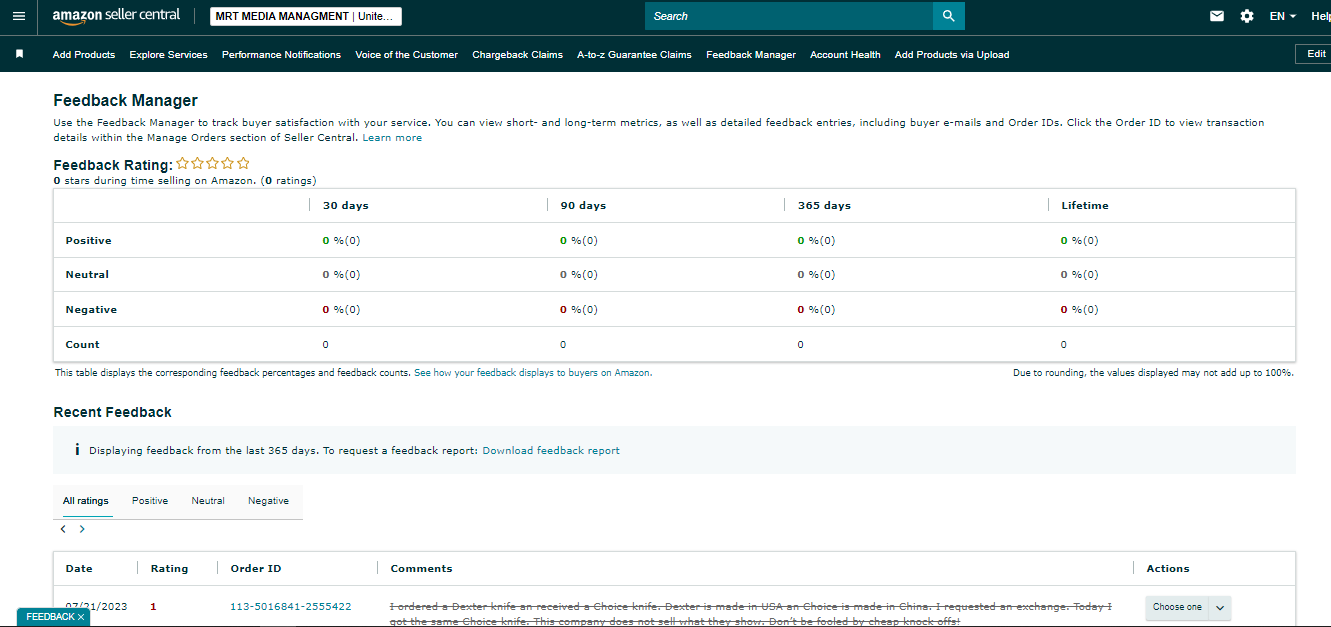Screen dimensions: 1331x627
Task: Open the hamburger main menu
Action: pyautogui.click(x=19, y=16)
